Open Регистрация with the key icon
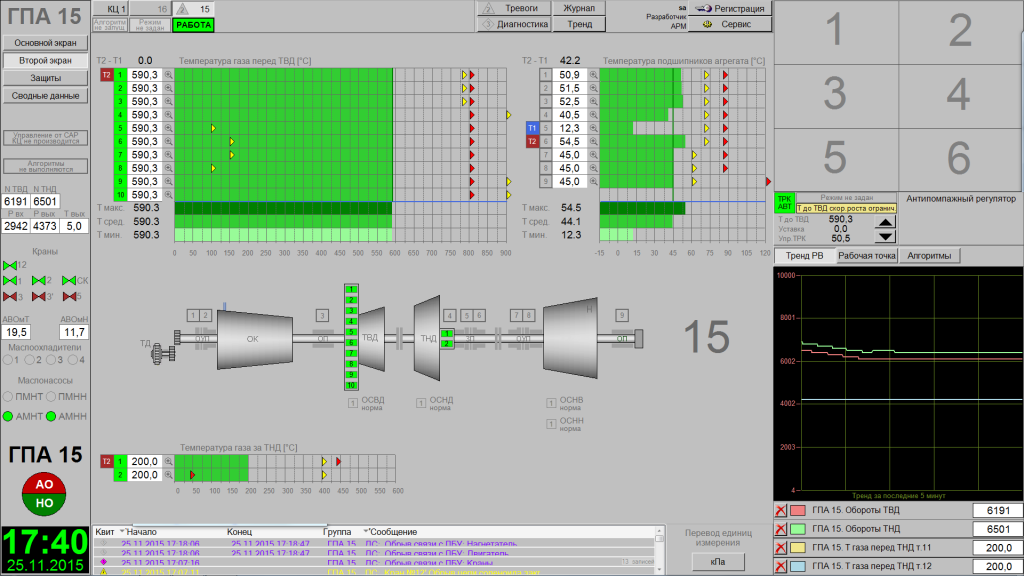The image size is (1024, 576). [730, 8]
